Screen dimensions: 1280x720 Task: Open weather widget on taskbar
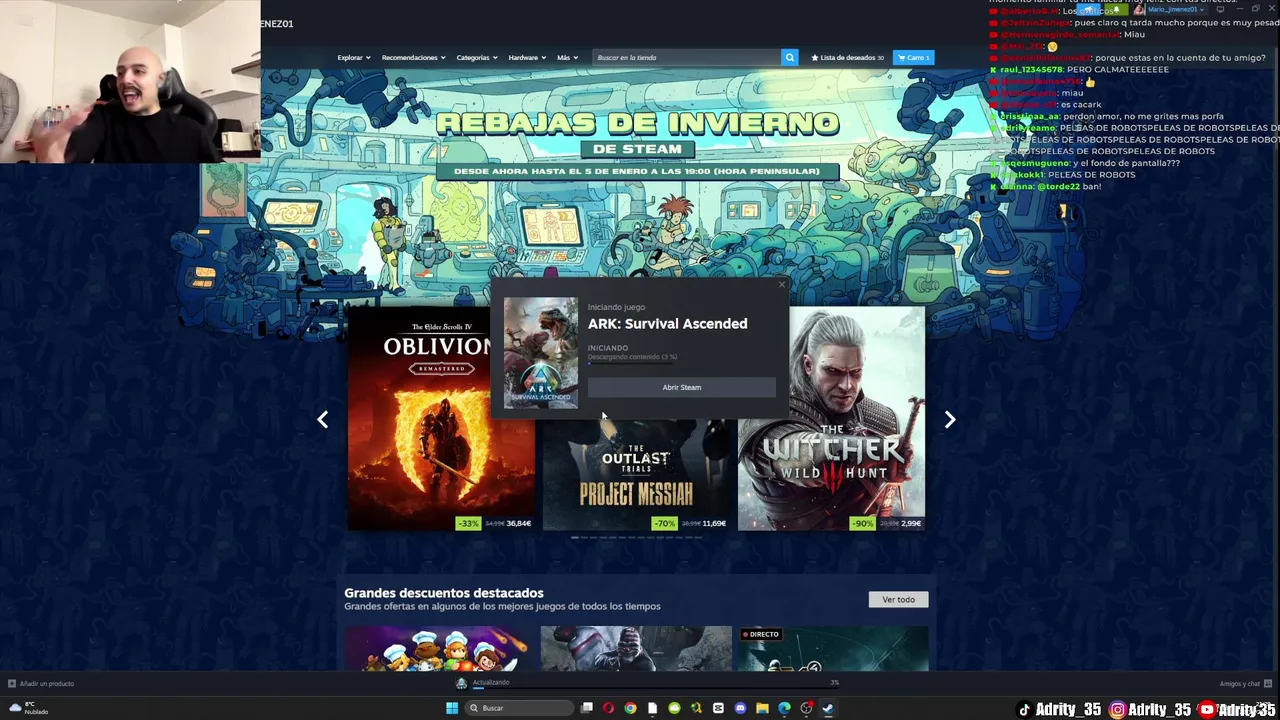pyautogui.click(x=28, y=708)
